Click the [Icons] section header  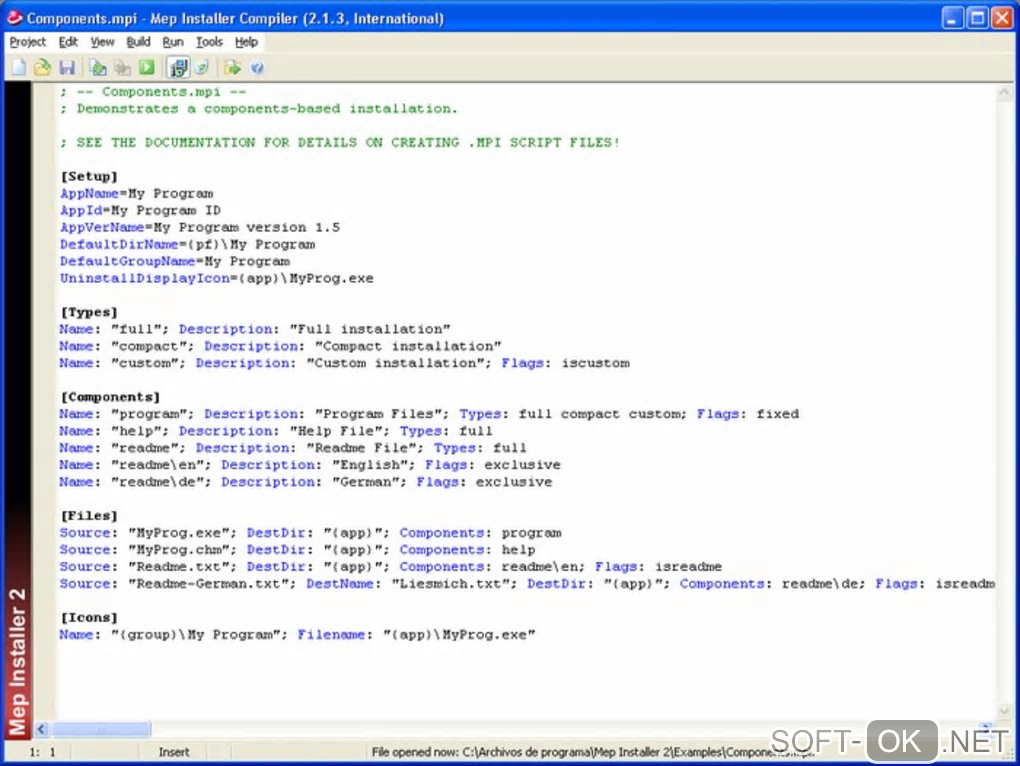[89, 617]
